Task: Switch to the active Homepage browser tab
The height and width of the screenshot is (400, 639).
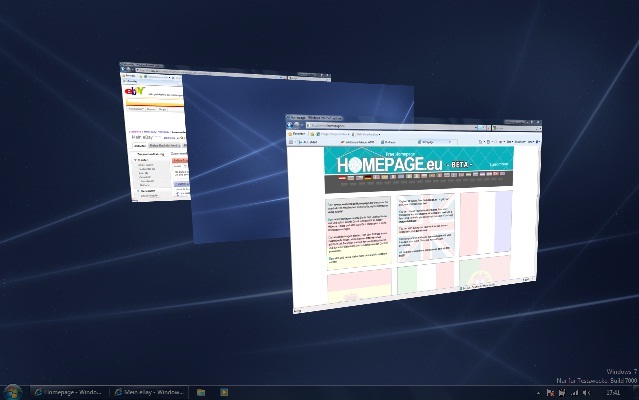Action: click(436, 142)
